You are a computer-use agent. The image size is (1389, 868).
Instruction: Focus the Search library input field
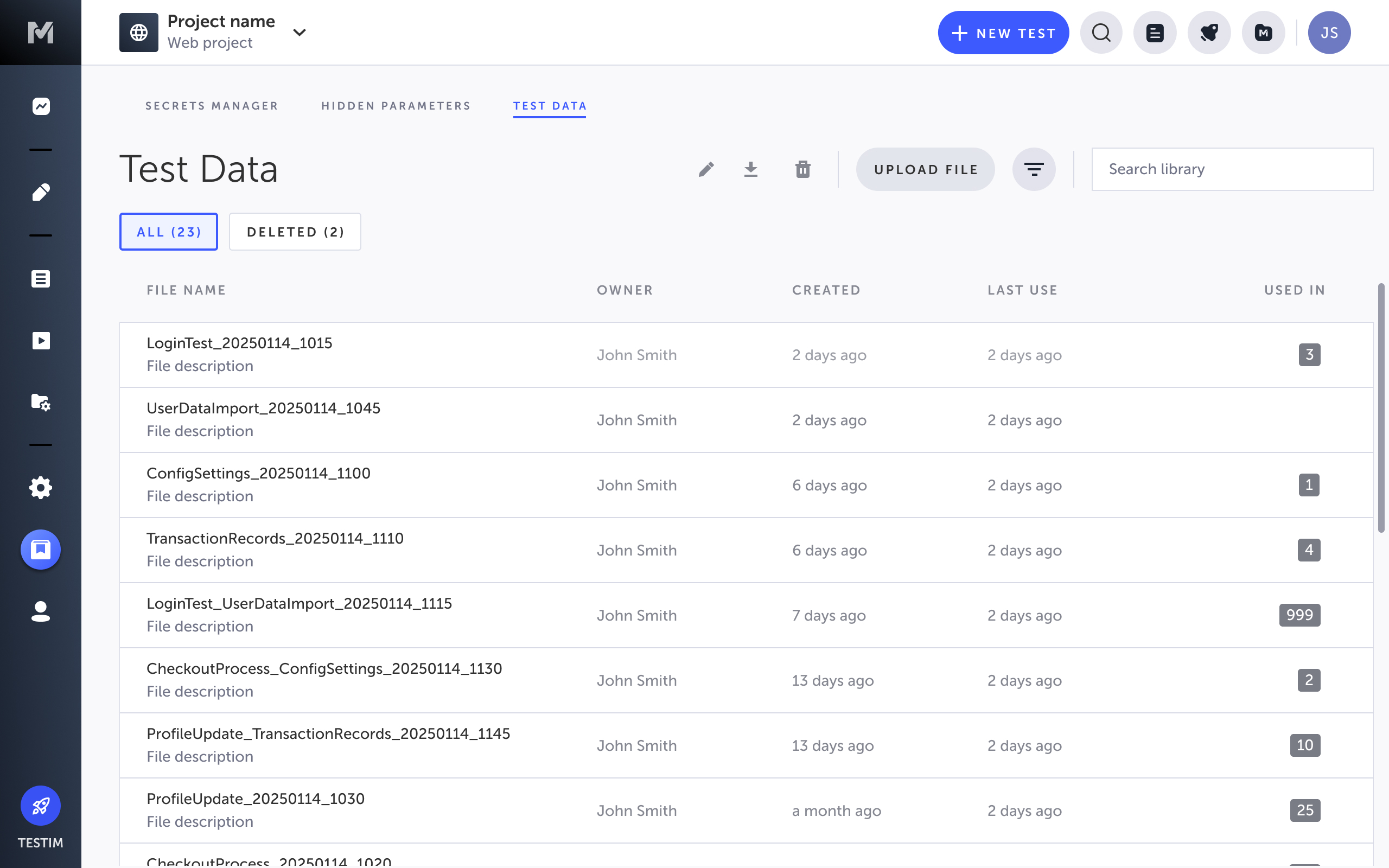tap(1232, 169)
